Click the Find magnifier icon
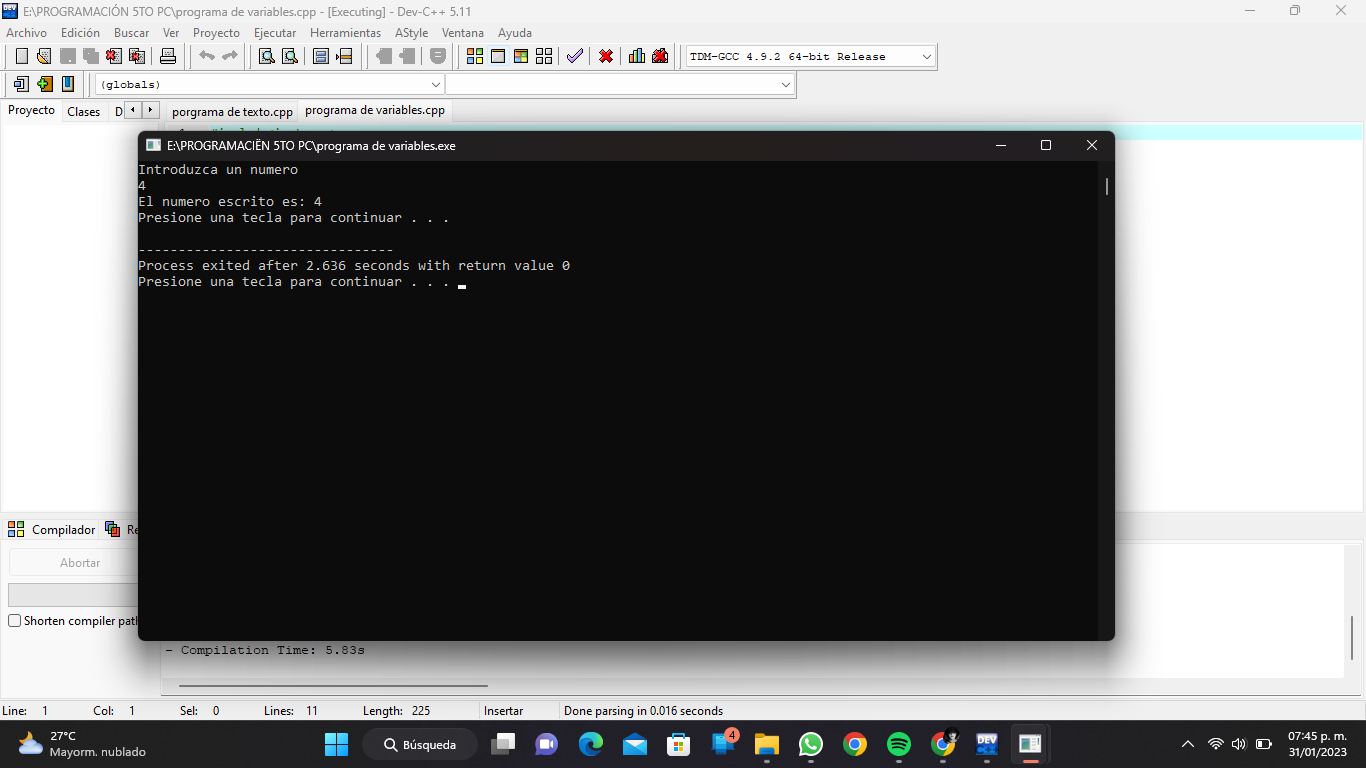Screen dimensions: 1366x768 click(267, 56)
